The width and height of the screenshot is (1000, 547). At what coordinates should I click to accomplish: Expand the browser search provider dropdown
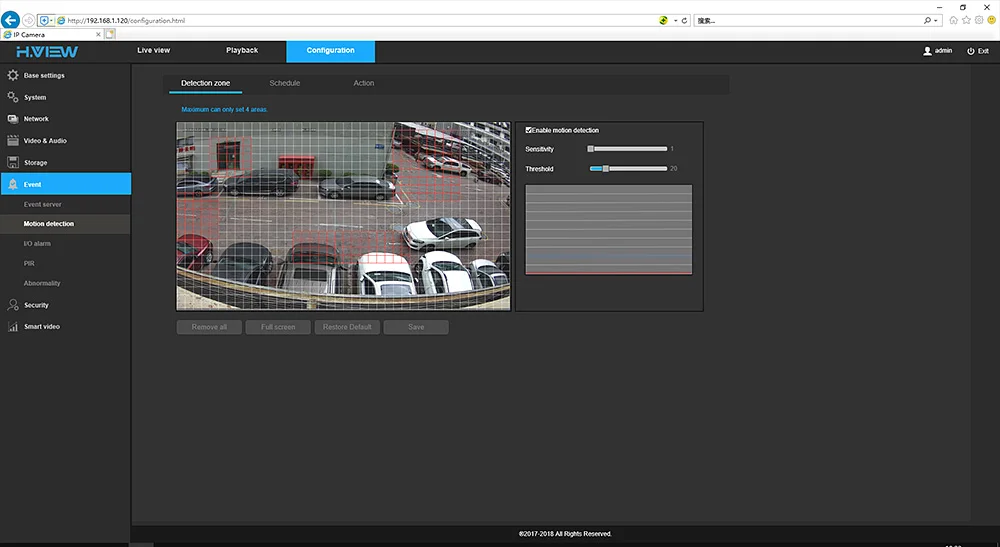coord(938,20)
